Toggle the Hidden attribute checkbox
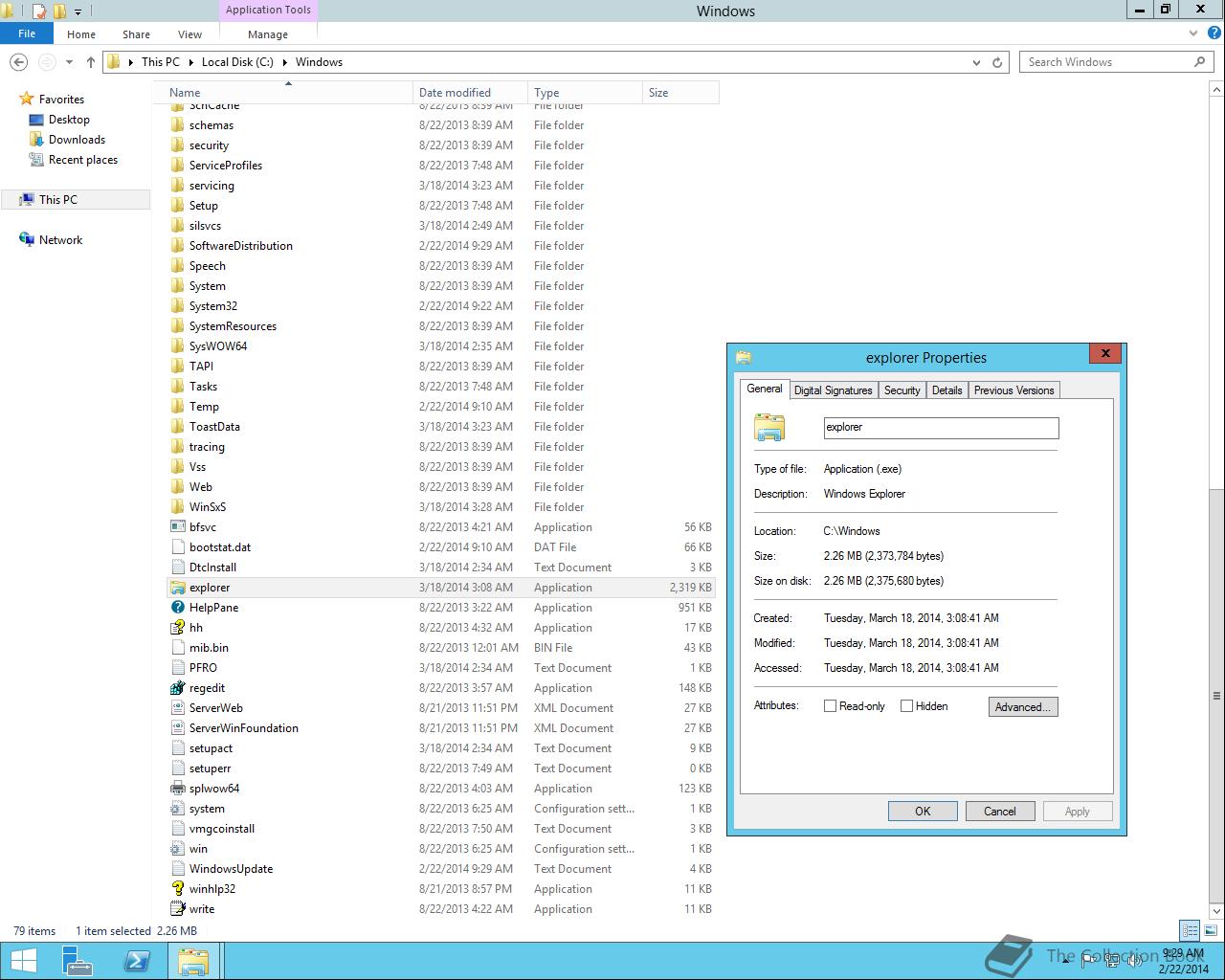Screen dimensions: 1225x980 [906, 706]
